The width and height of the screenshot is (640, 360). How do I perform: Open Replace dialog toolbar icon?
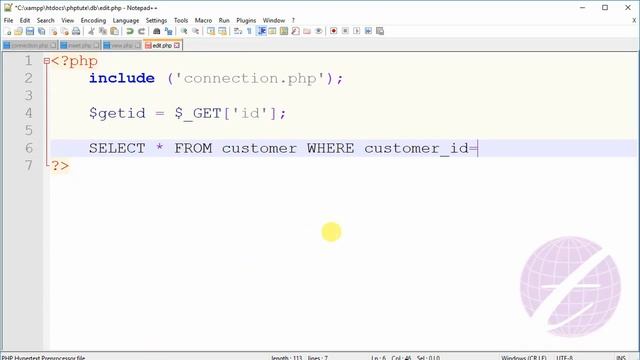tap(168, 31)
